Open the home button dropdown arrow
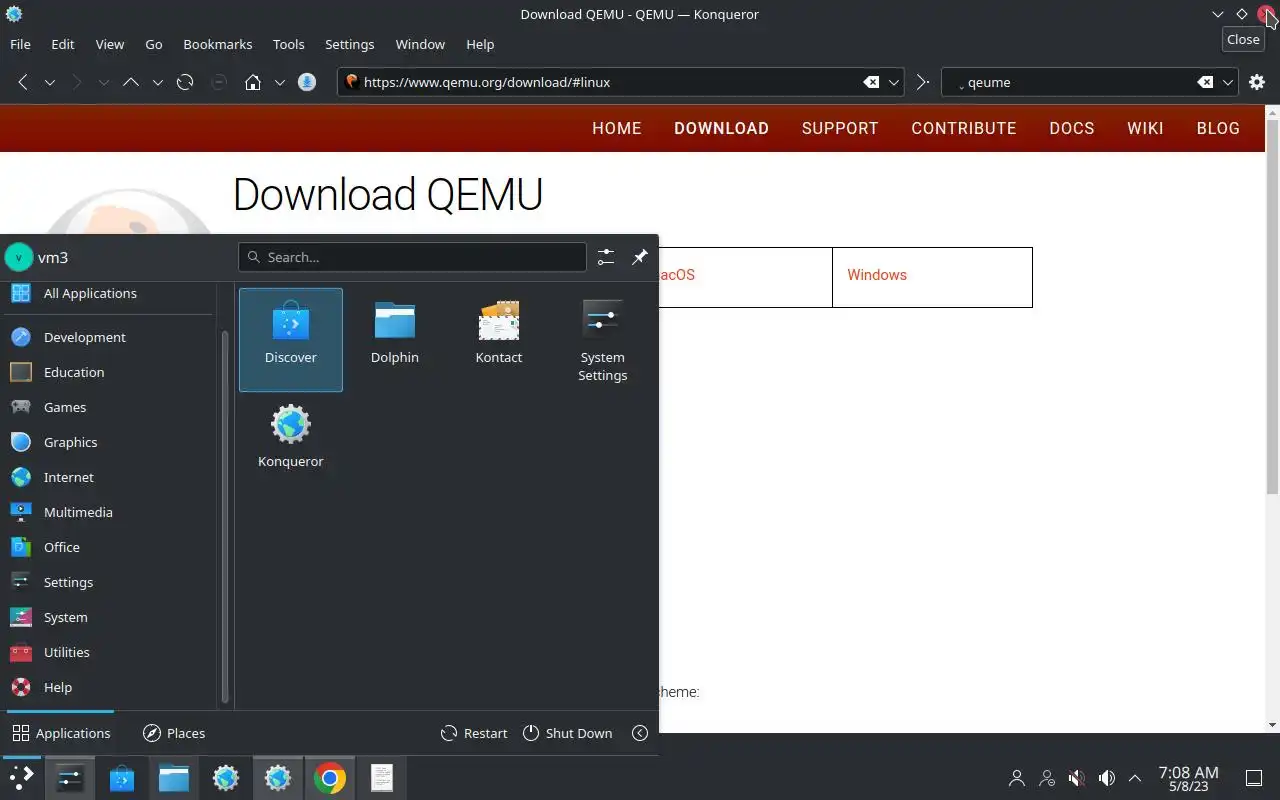Image resolution: width=1280 pixels, height=800 pixels. click(279, 82)
